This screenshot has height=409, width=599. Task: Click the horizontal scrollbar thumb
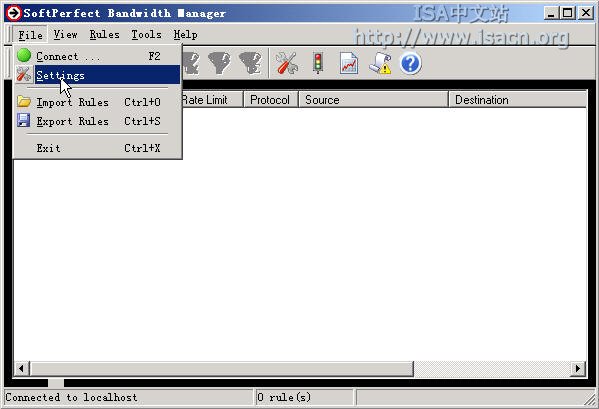(x=222, y=369)
